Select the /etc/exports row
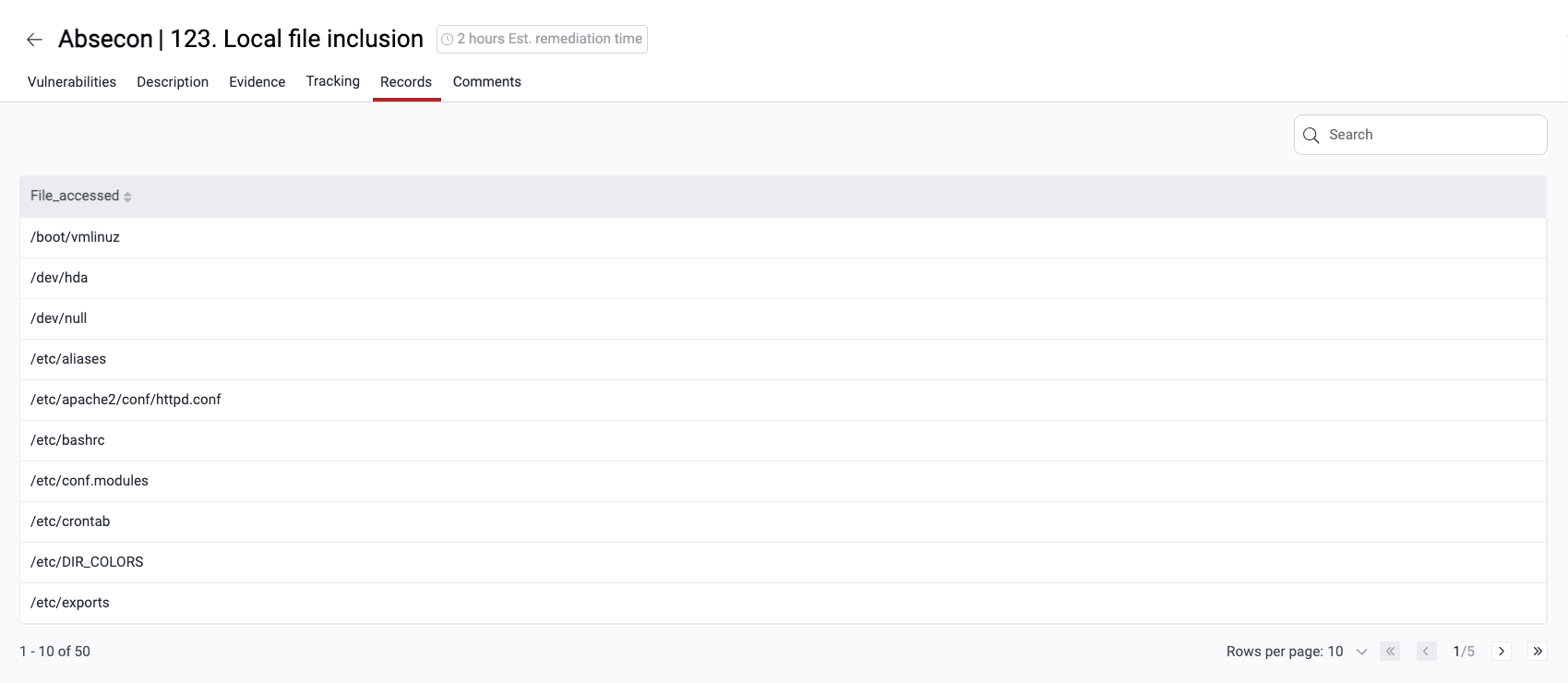 tap(783, 603)
